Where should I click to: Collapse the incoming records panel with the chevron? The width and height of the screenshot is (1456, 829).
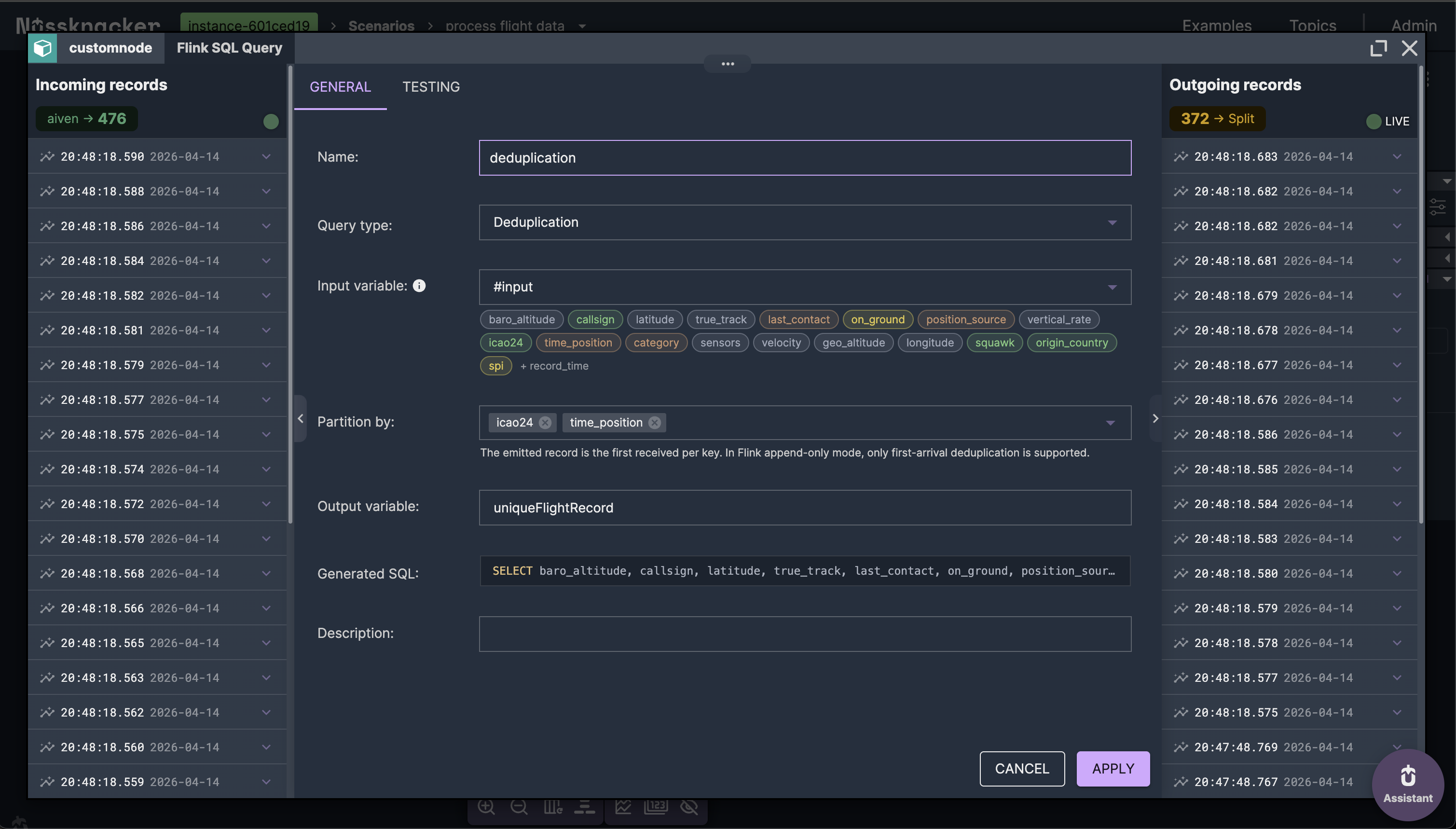[300, 418]
